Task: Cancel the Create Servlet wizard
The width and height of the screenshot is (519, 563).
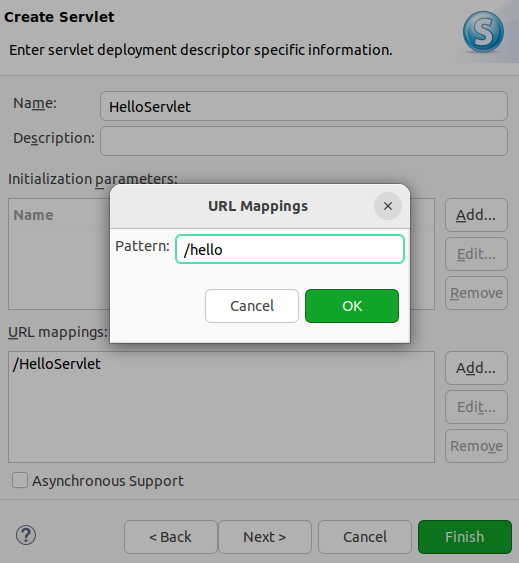Action: click(x=365, y=537)
